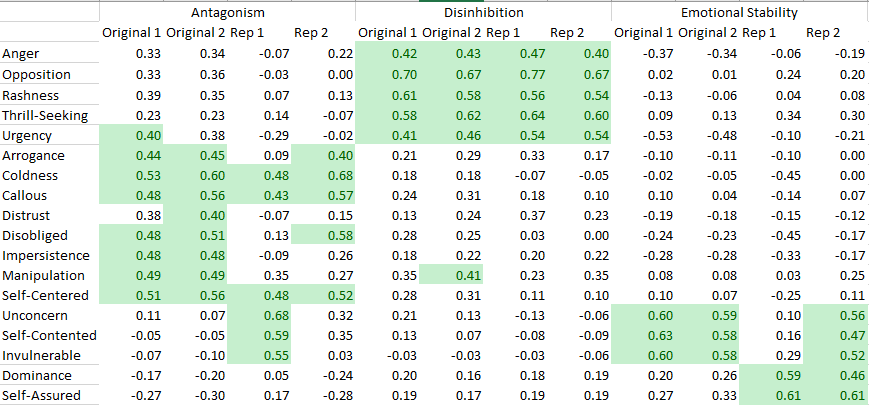
Task: Select the Self-Assured row label cell
Action: tap(40, 396)
